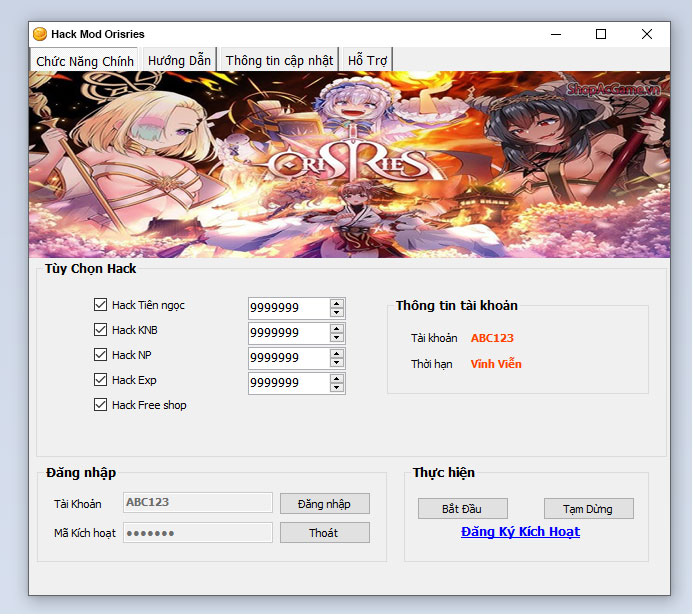Viewport: 693px width, 616px height.
Task: Click the Bắt Đầu button
Action: point(462,509)
